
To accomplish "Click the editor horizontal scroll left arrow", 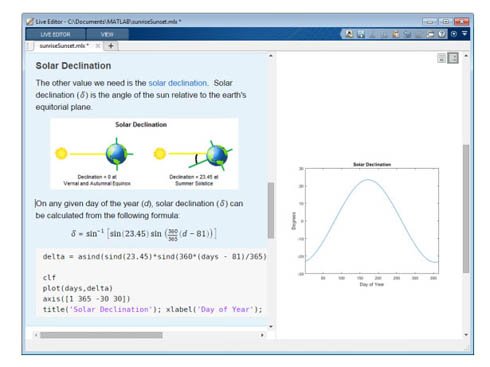I will click(x=36, y=335).
